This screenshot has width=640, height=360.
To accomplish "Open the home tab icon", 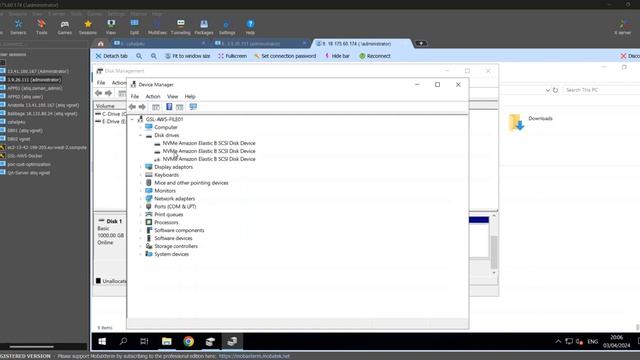I will pyautogui.click(x=100, y=44).
